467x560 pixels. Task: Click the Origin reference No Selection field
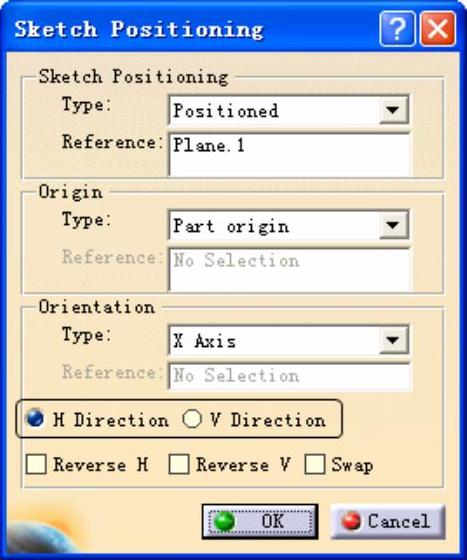point(290,270)
